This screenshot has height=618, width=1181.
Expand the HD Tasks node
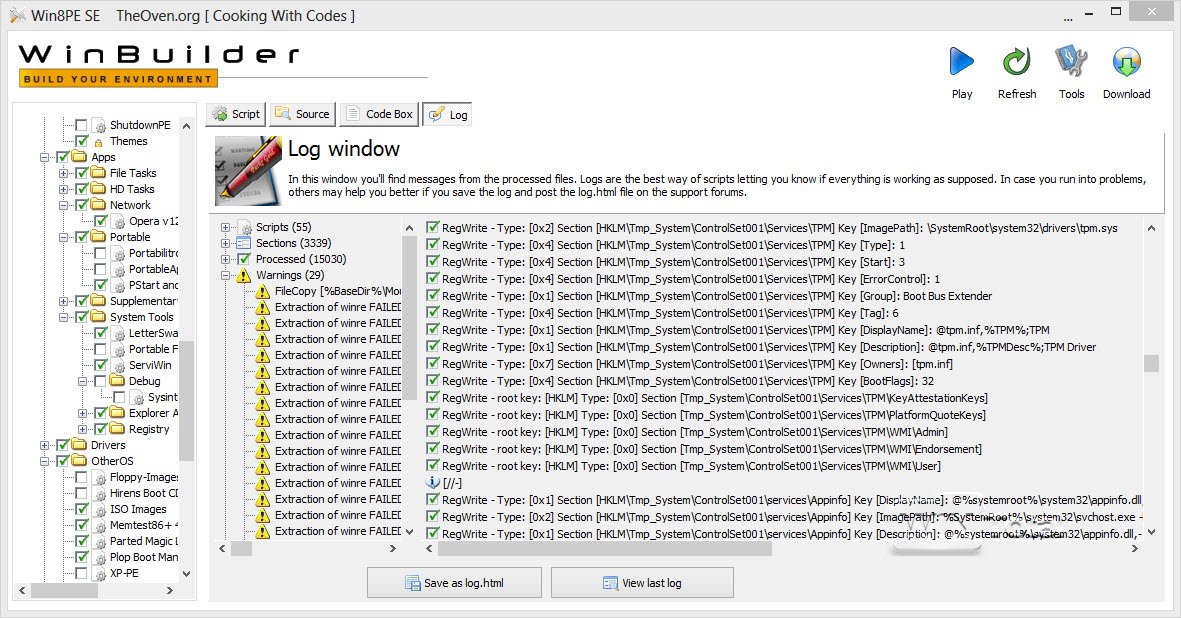[x=64, y=189]
